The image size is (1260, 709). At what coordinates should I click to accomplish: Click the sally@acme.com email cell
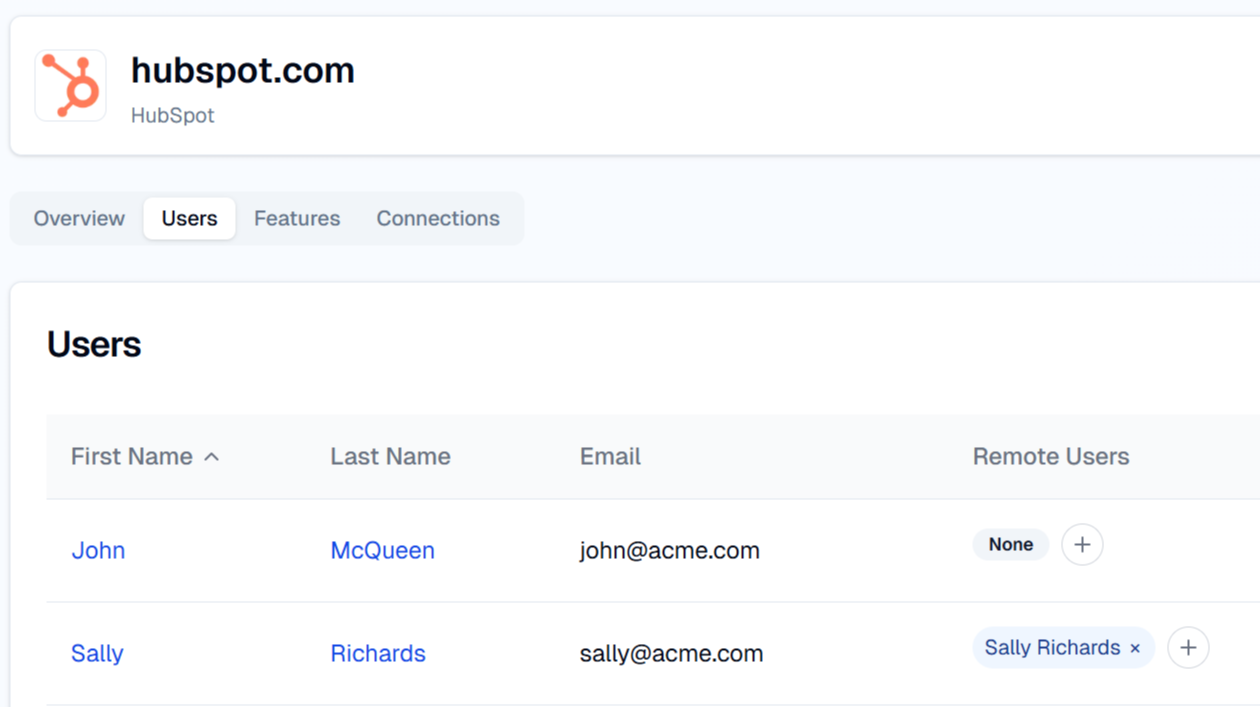pyautogui.click(x=671, y=653)
